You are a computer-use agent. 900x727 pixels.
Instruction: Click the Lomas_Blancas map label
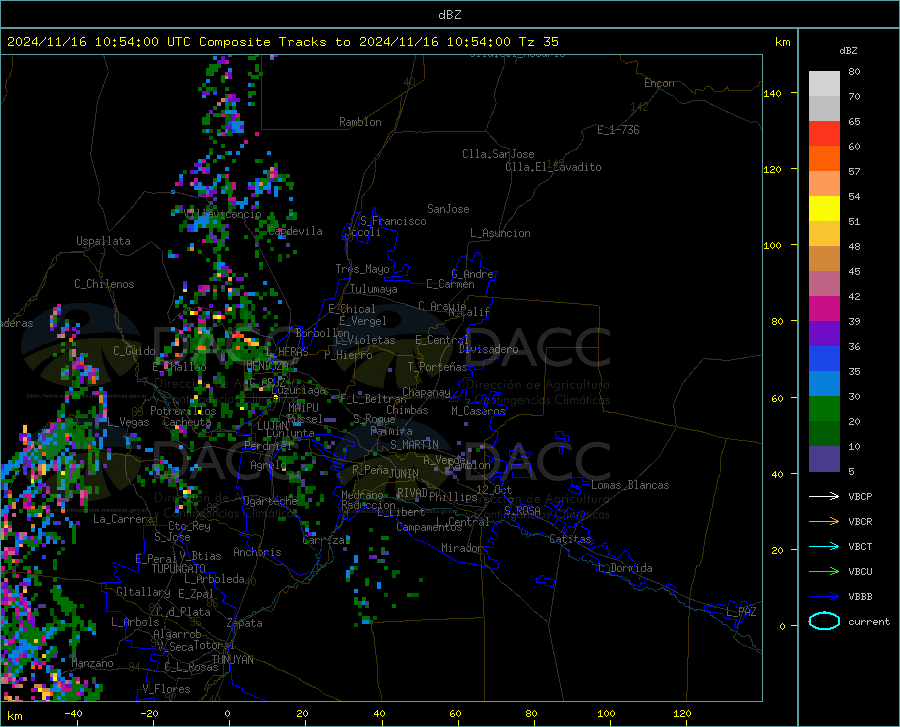tap(630, 485)
